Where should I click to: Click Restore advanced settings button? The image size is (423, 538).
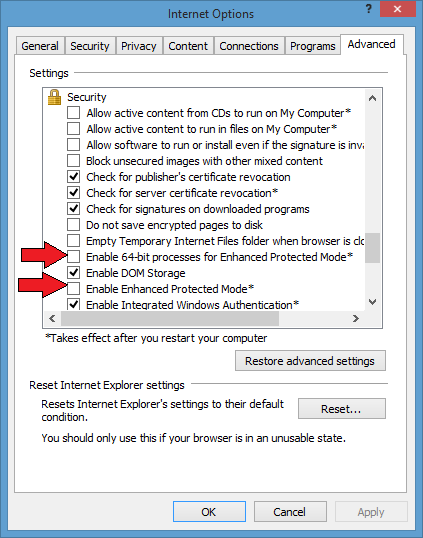310,361
